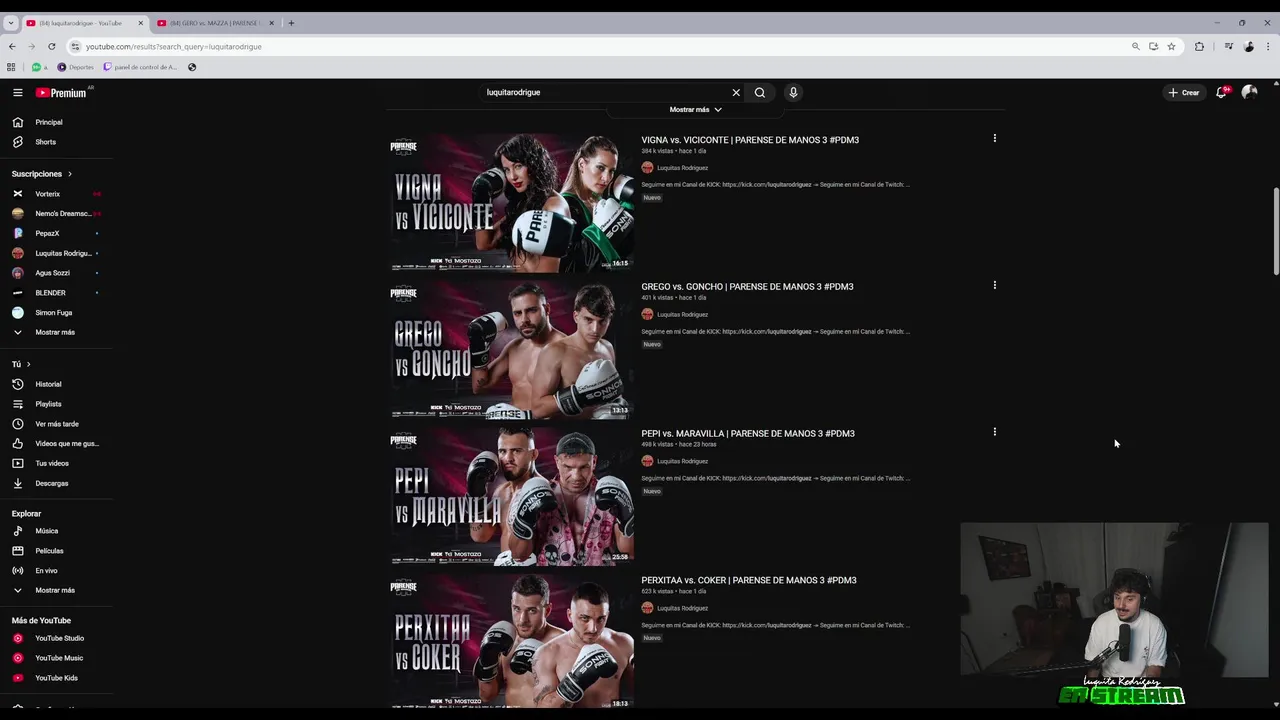Switch to luquitarodrigue YouTube browser tab

point(83,23)
